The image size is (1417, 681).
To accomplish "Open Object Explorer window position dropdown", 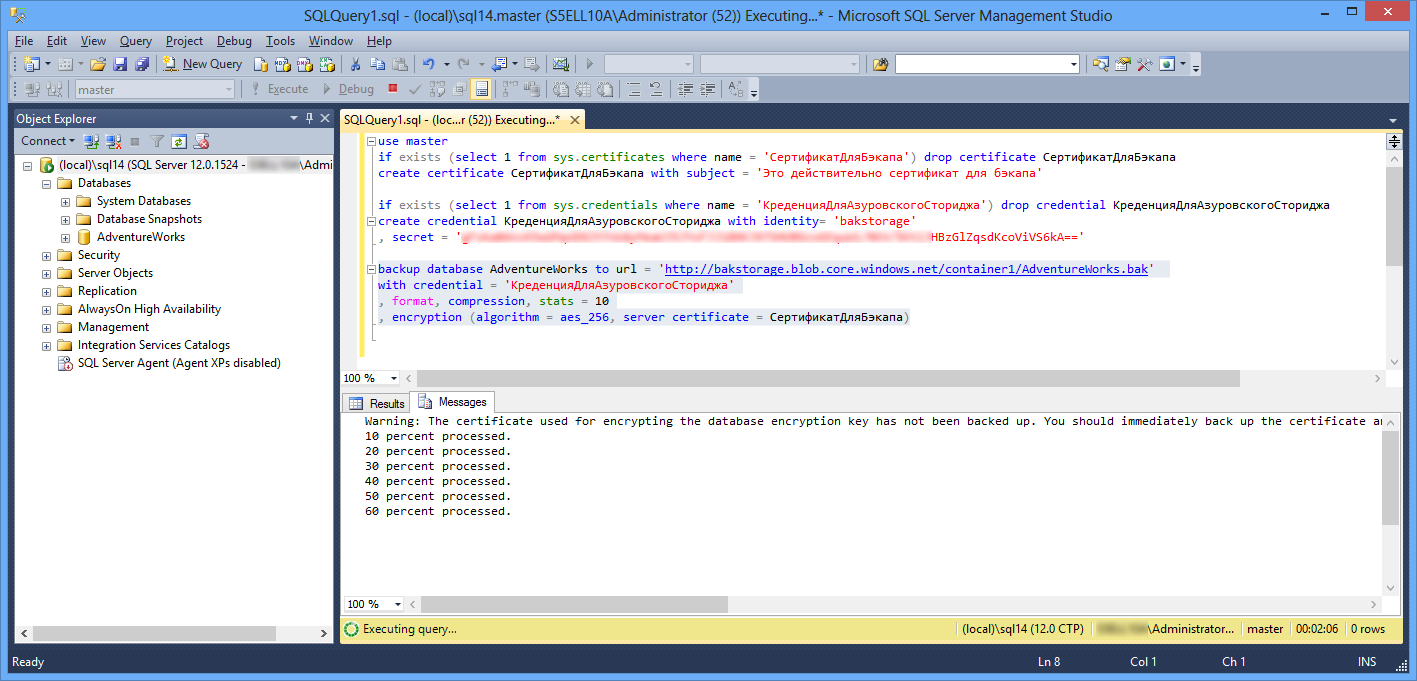I will (294, 118).
